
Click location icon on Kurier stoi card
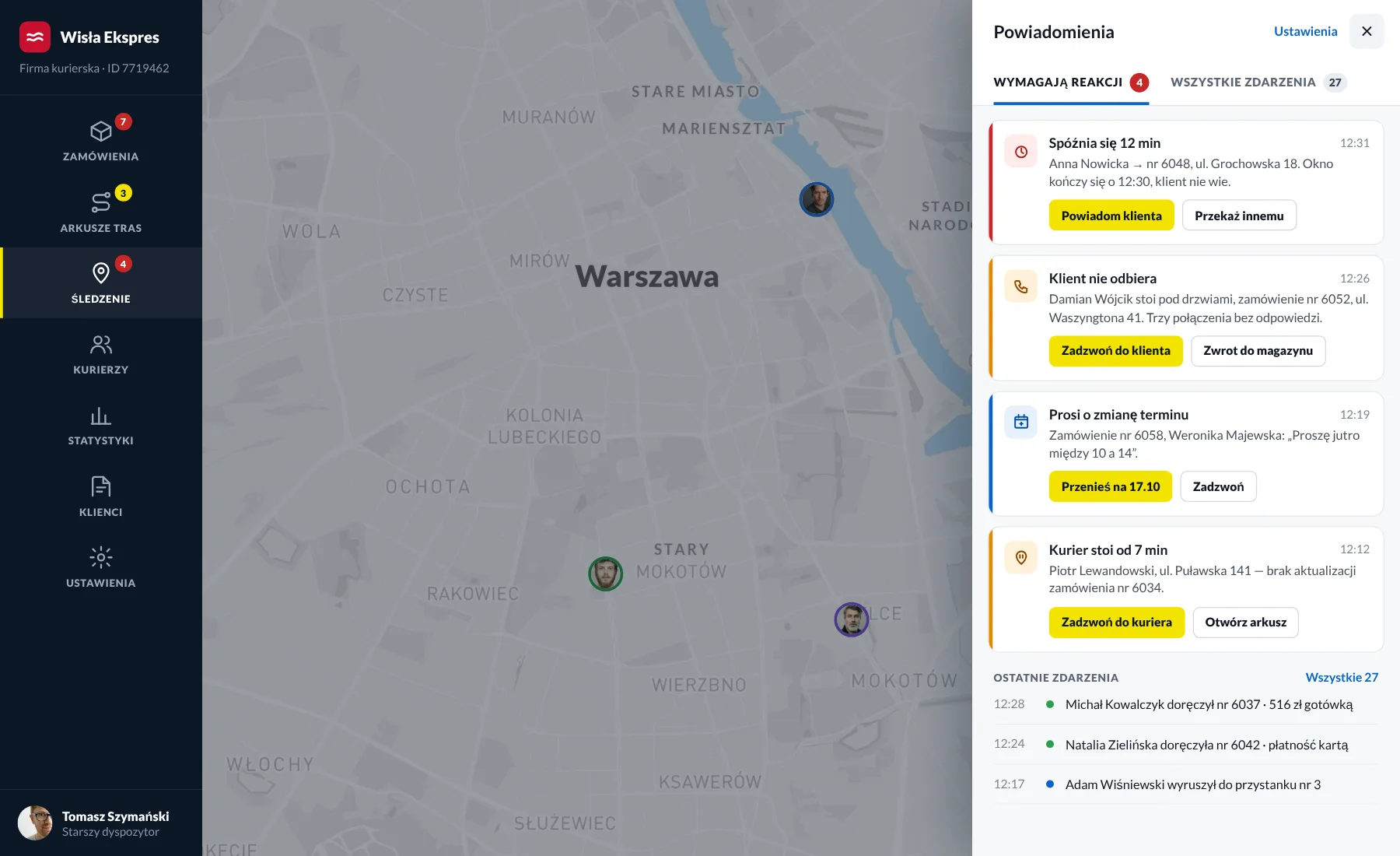(1021, 558)
